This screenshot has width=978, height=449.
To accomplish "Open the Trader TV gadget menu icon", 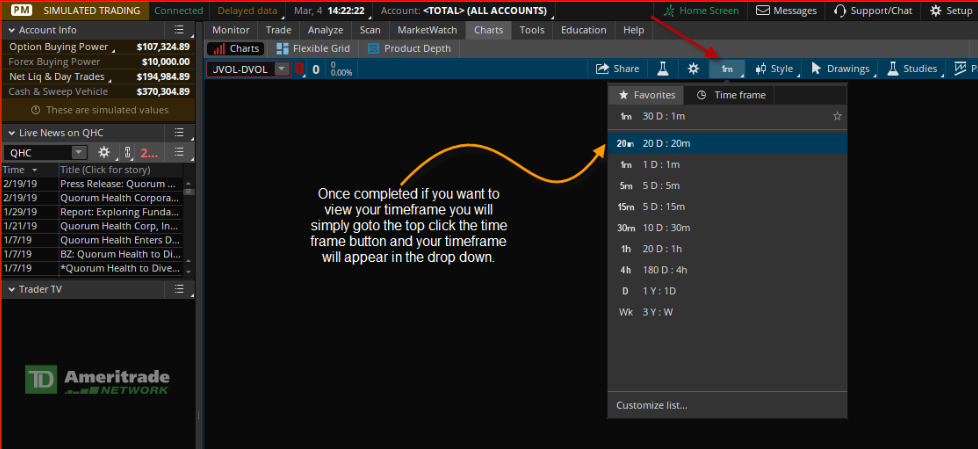I will pyautogui.click(x=179, y=289).
